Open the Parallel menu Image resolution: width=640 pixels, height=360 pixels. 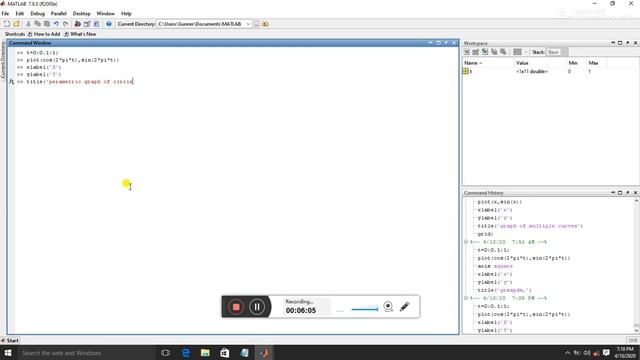[59, 13]
